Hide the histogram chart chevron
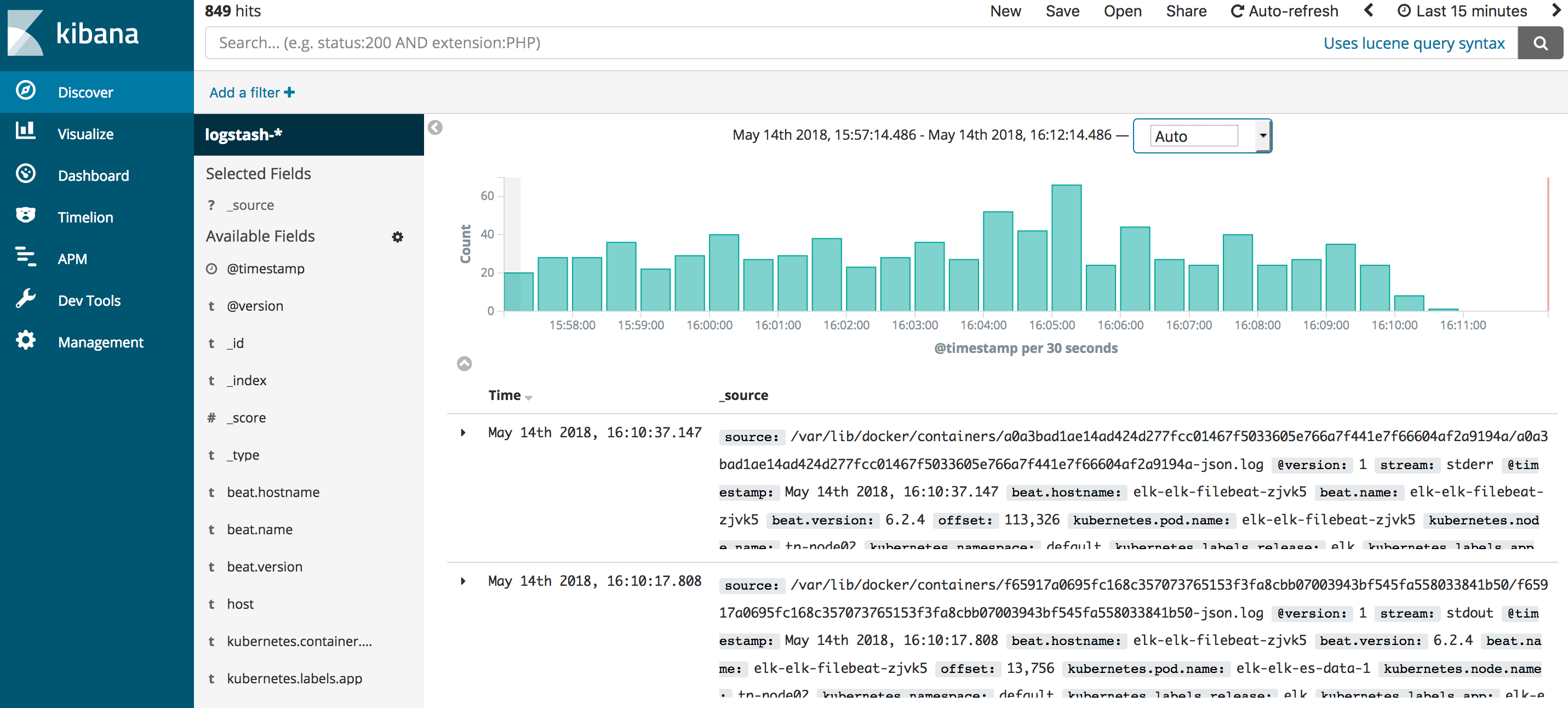 (465, 364)
